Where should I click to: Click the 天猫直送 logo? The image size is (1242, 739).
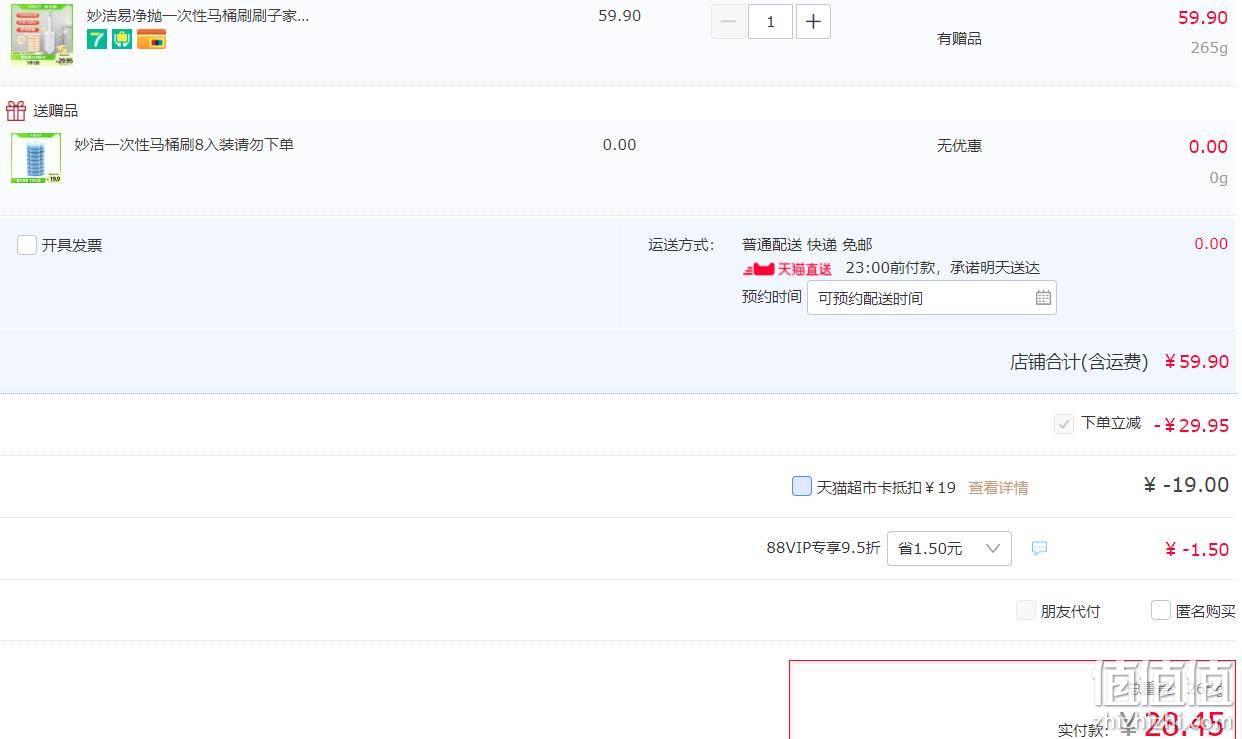(787, 268)
